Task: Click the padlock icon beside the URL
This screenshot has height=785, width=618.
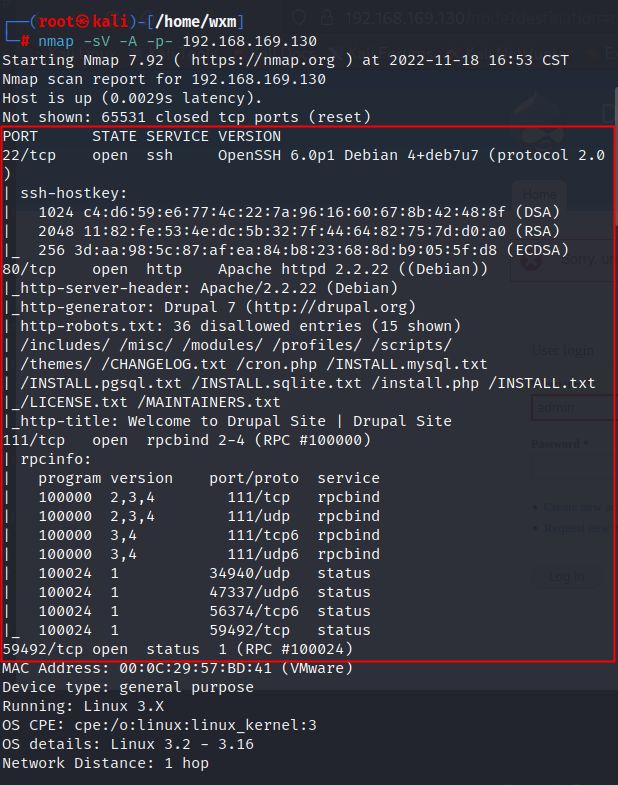Action: tap(328, 18)
